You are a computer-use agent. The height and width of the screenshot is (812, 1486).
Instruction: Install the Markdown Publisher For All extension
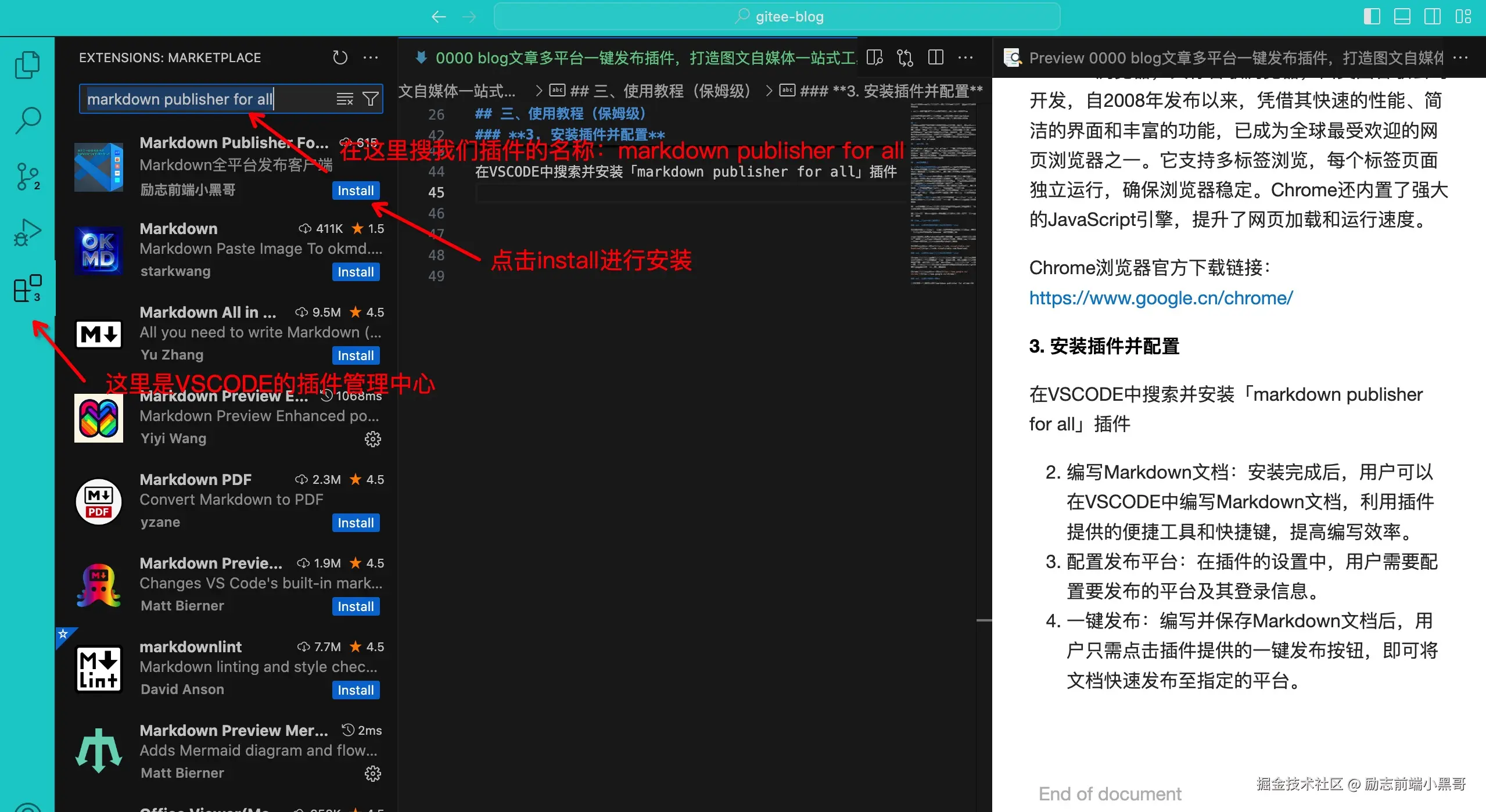(355, 190)
